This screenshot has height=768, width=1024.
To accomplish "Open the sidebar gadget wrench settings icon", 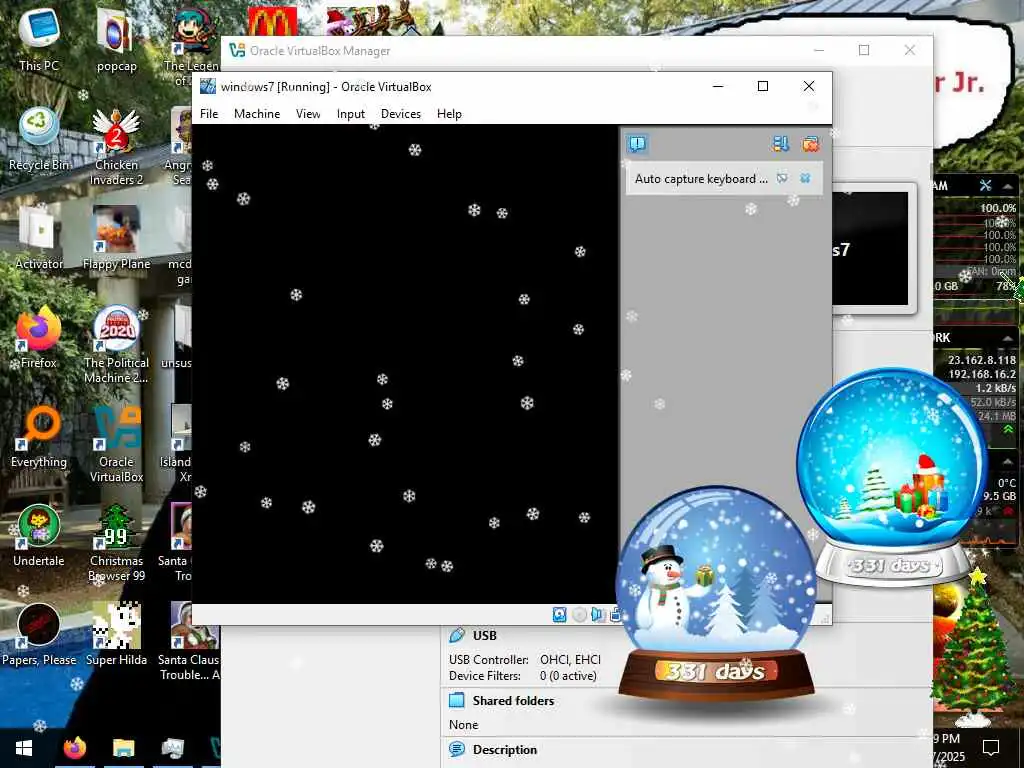I will click(x=985, y=186).
